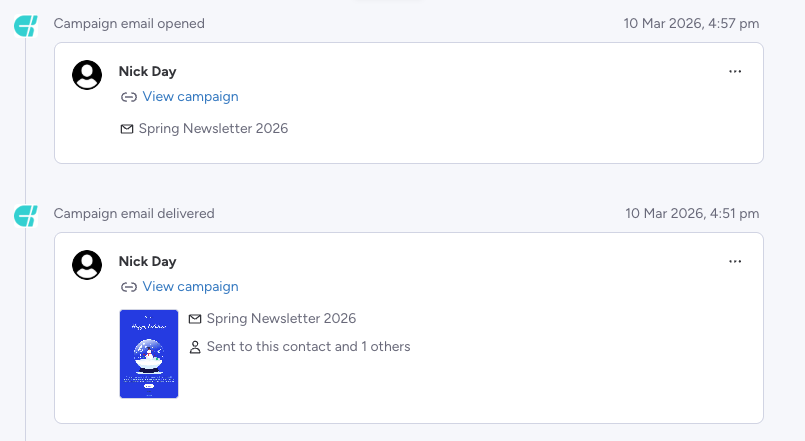
Task: Click the teal campaign icon beside "Campaign email delivered"
Action: (26, 215)
